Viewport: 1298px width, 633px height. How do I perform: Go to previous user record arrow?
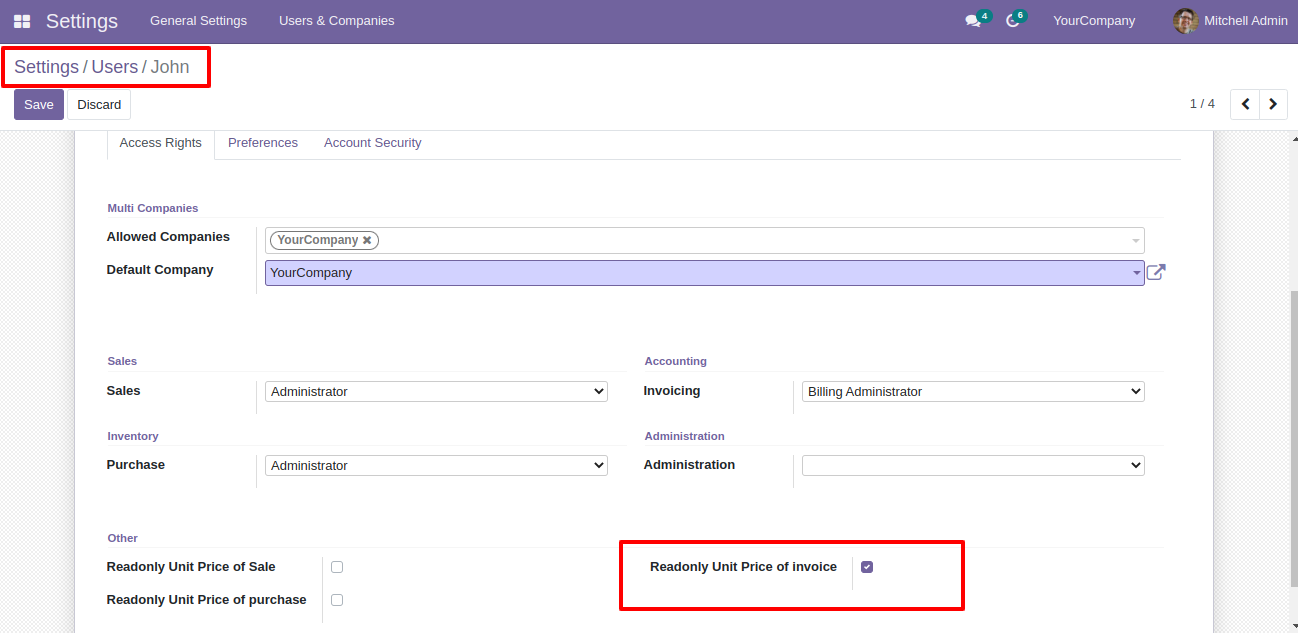tap(1245, 104)
